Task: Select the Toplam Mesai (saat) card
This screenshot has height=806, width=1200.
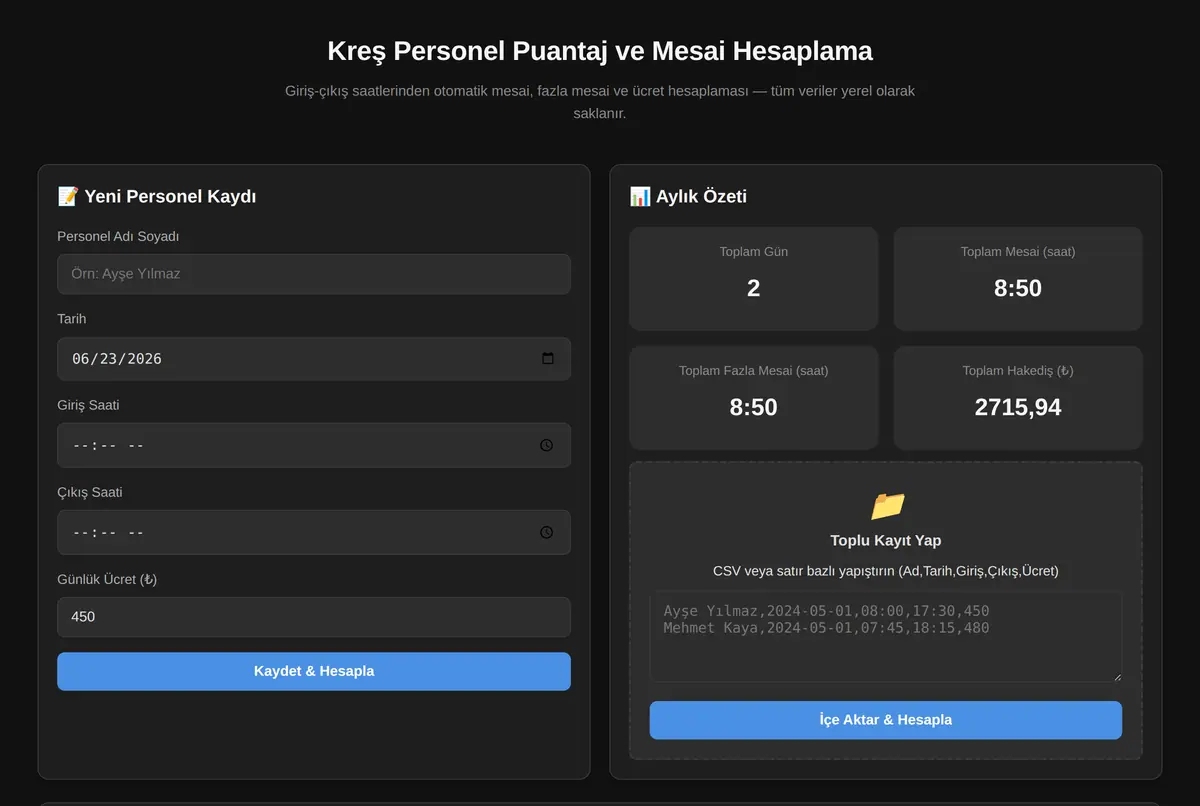Action: pos(1018,278)
